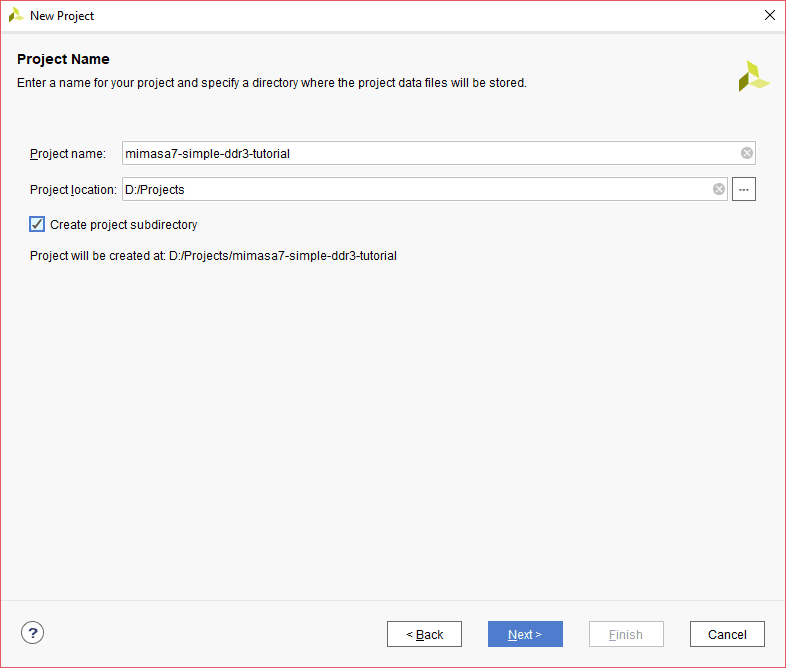The height and width of the screenshot is (668, 786).
Task: Clear the Project location field with its X icon
Action: click(718, 189)
